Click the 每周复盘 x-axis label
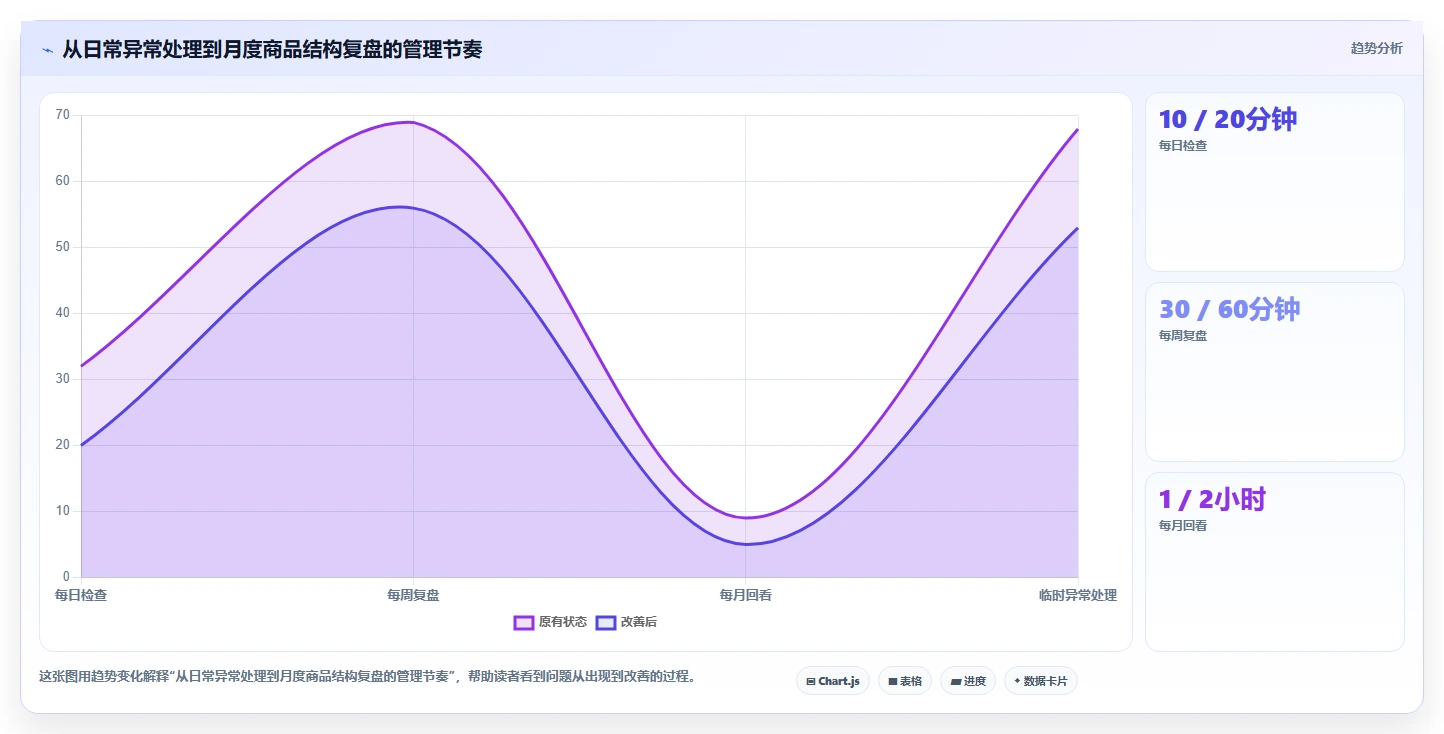 (x=413, y=595)
